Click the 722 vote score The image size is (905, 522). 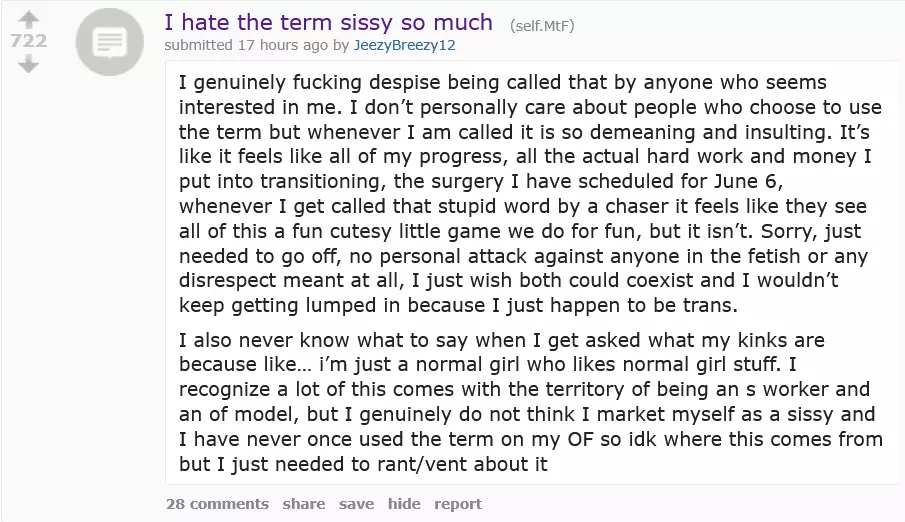pos(28,41)
